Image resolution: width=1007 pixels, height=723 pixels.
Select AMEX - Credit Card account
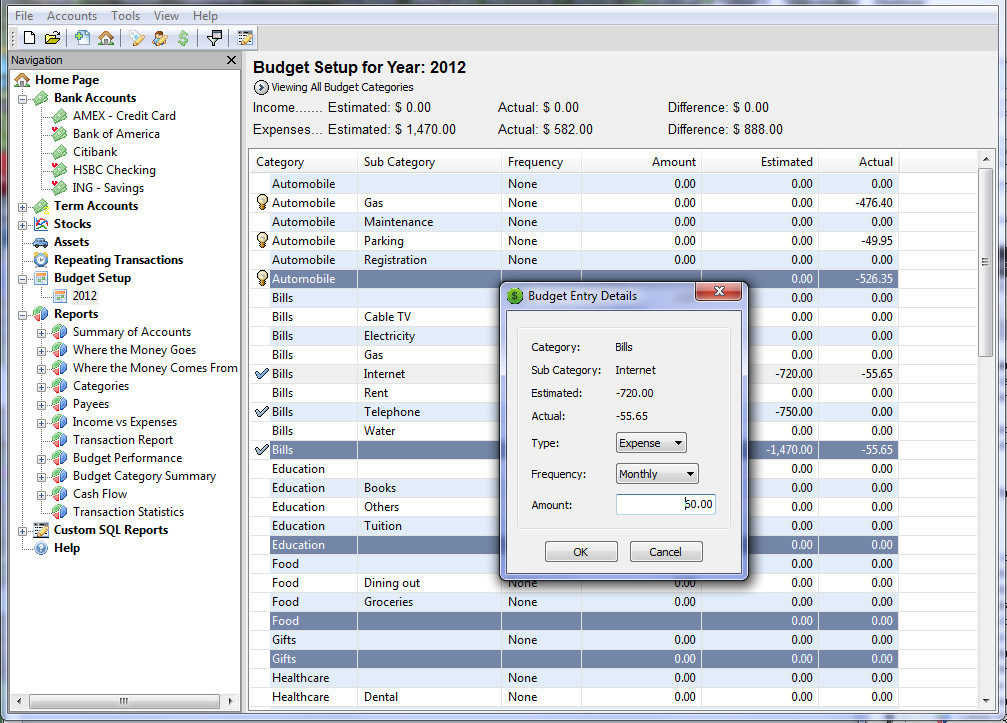pyautogui.click(x=124, y=116)
